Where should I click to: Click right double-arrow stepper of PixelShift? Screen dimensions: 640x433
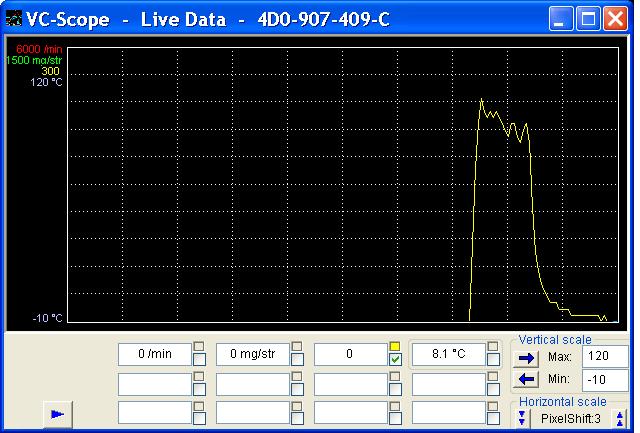(x=620, y=416)
